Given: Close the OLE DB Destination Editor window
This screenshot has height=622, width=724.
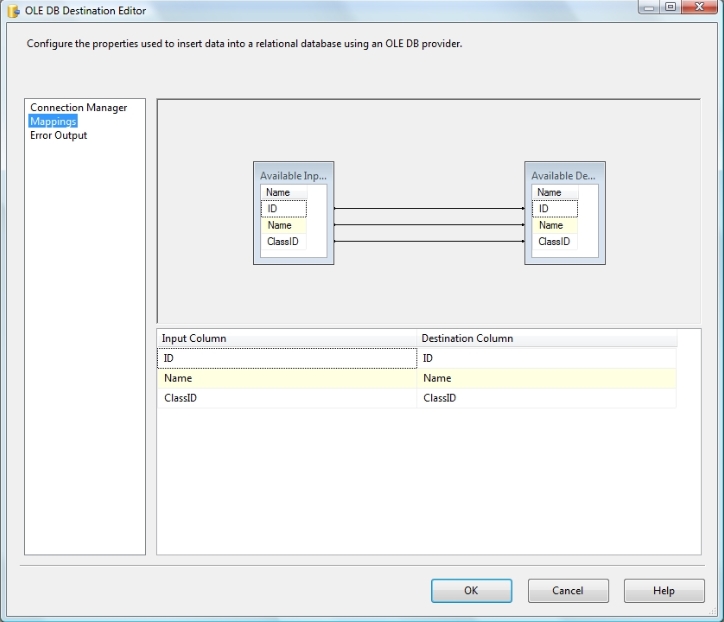Looking at the screenshot, I should click(x=699, y=7).
